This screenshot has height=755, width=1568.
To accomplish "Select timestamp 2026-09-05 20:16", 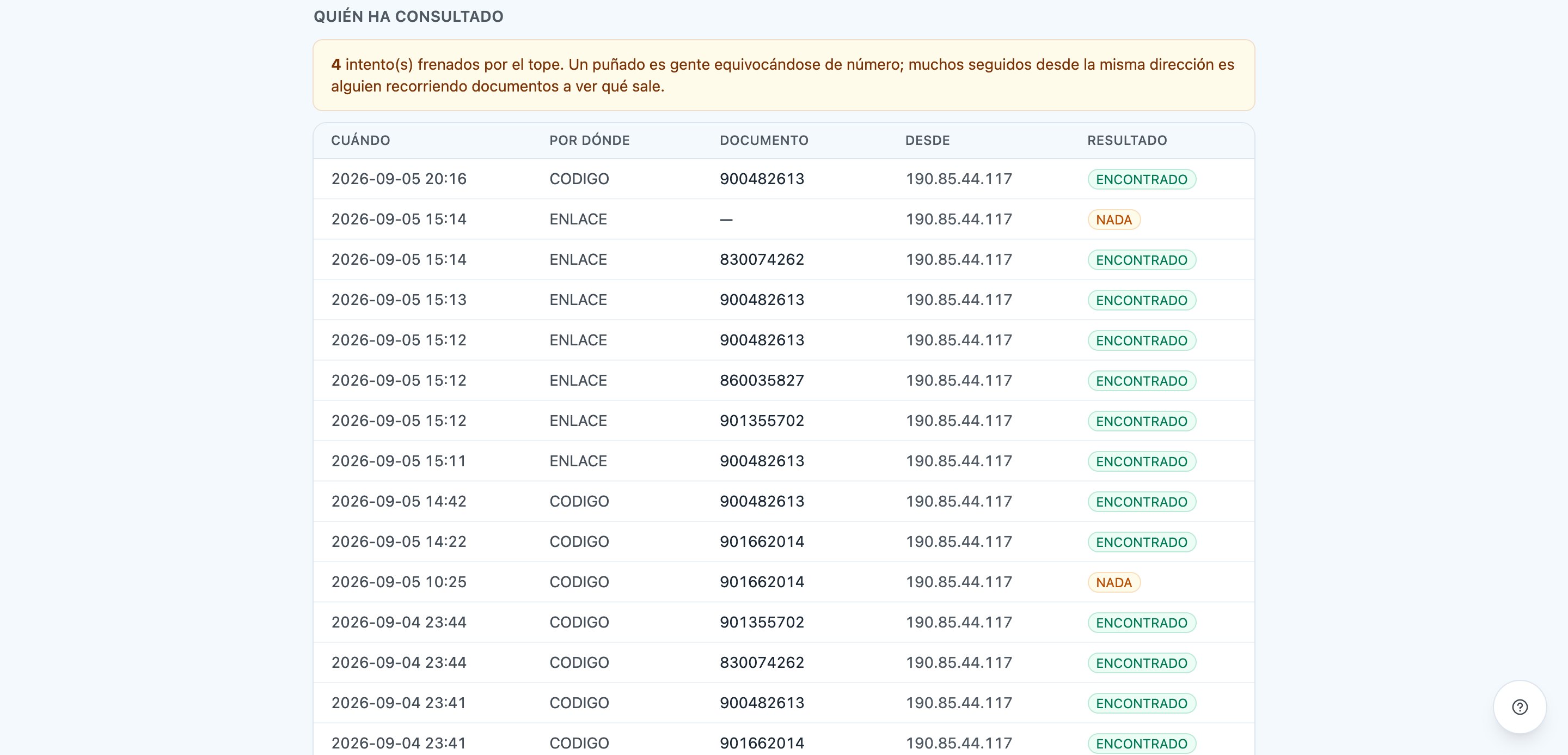I will (x=399, y=179).
